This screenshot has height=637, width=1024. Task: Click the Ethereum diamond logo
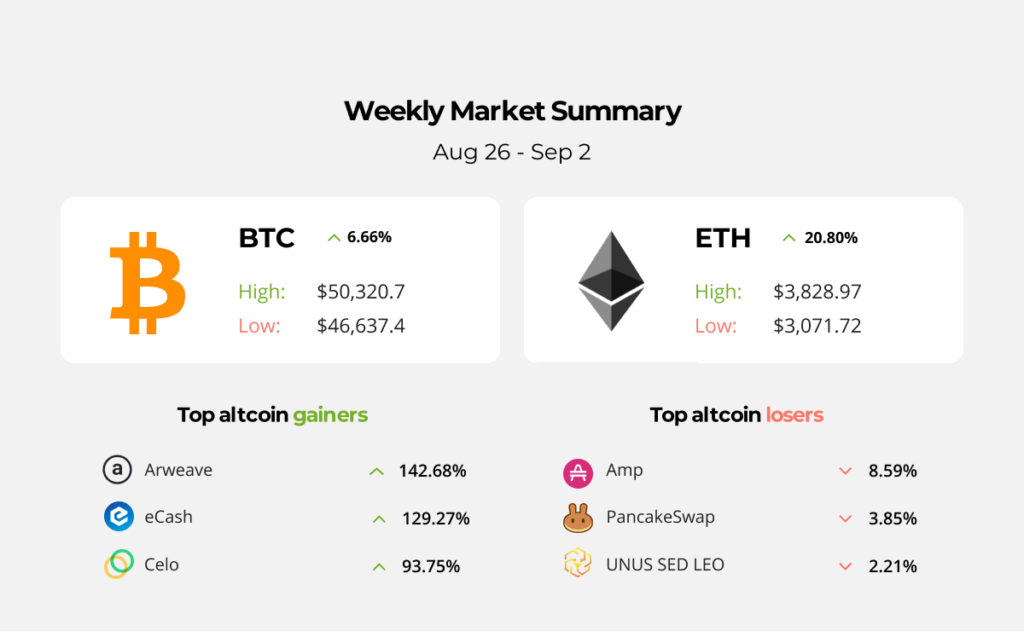point(611,281)
